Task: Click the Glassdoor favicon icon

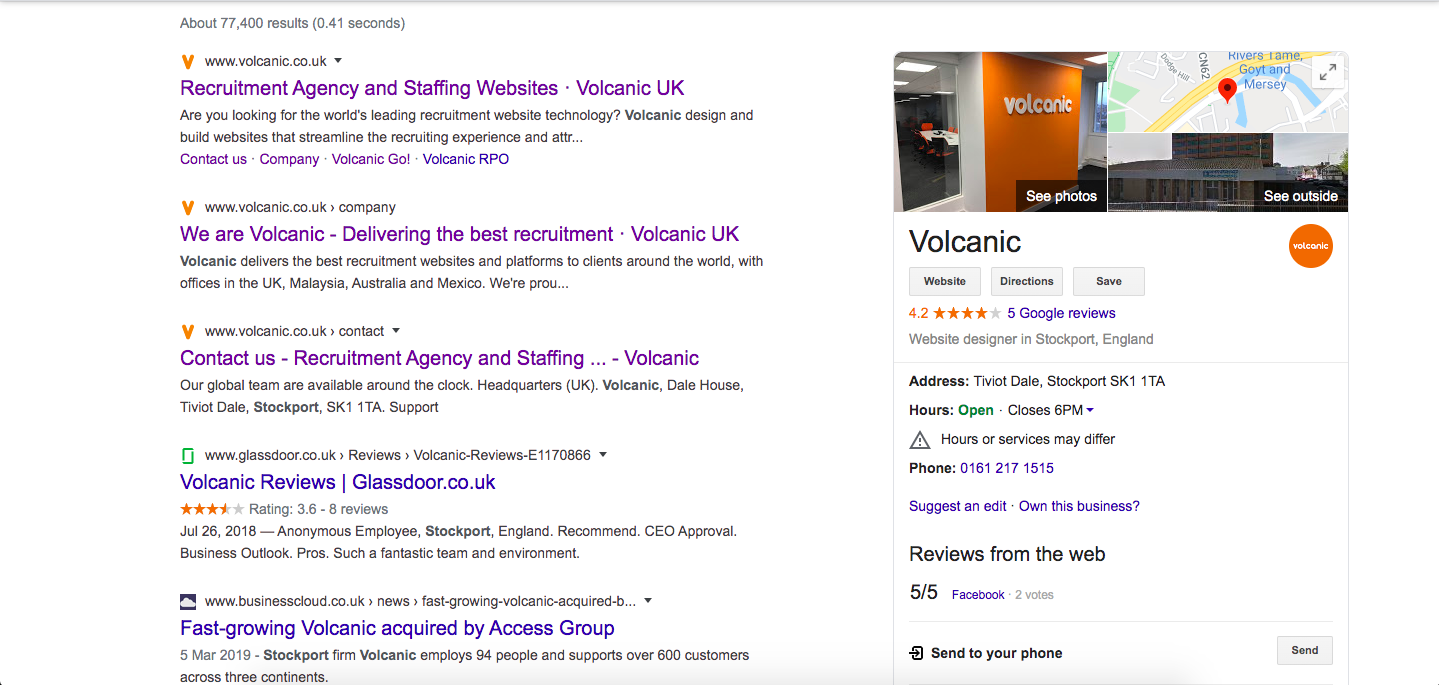Action: click(187, 455)
